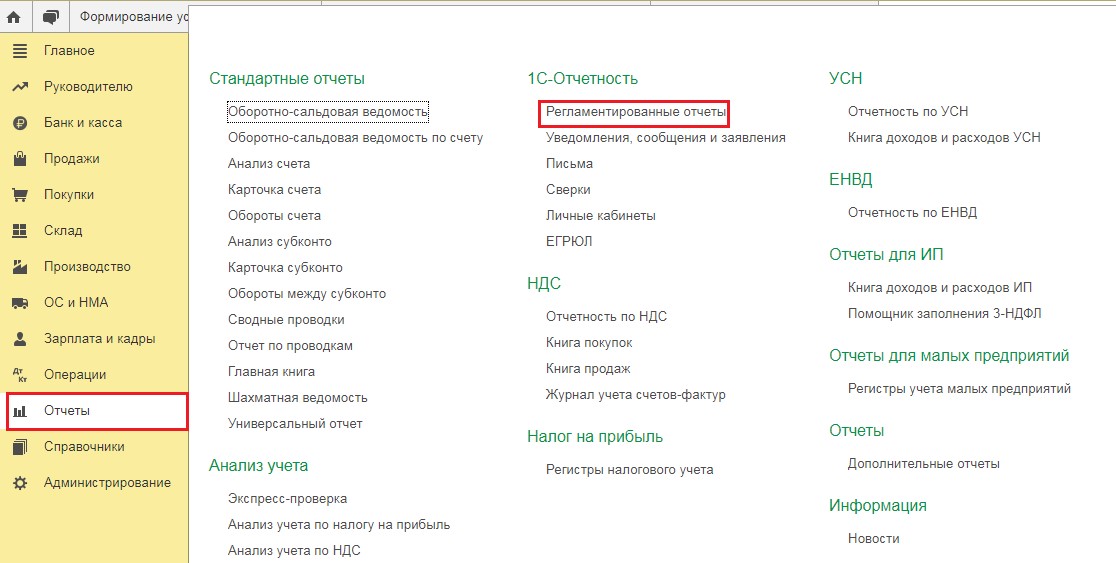1116x563 pixels.
Task: Click the Справочники books icon
Action: [20, 447]
